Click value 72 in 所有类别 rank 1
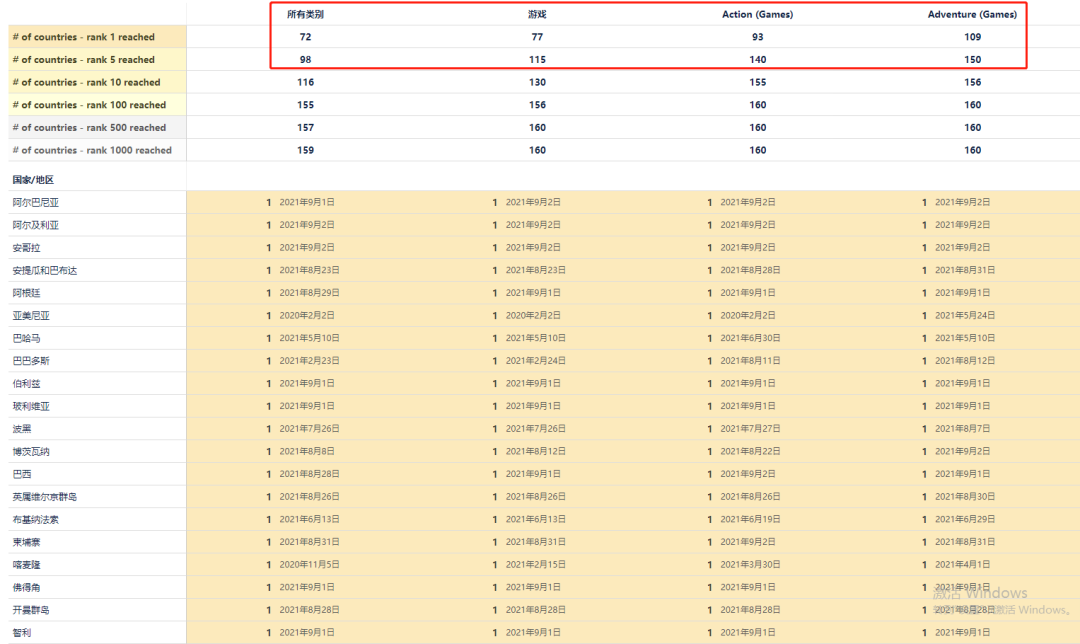 305,37
